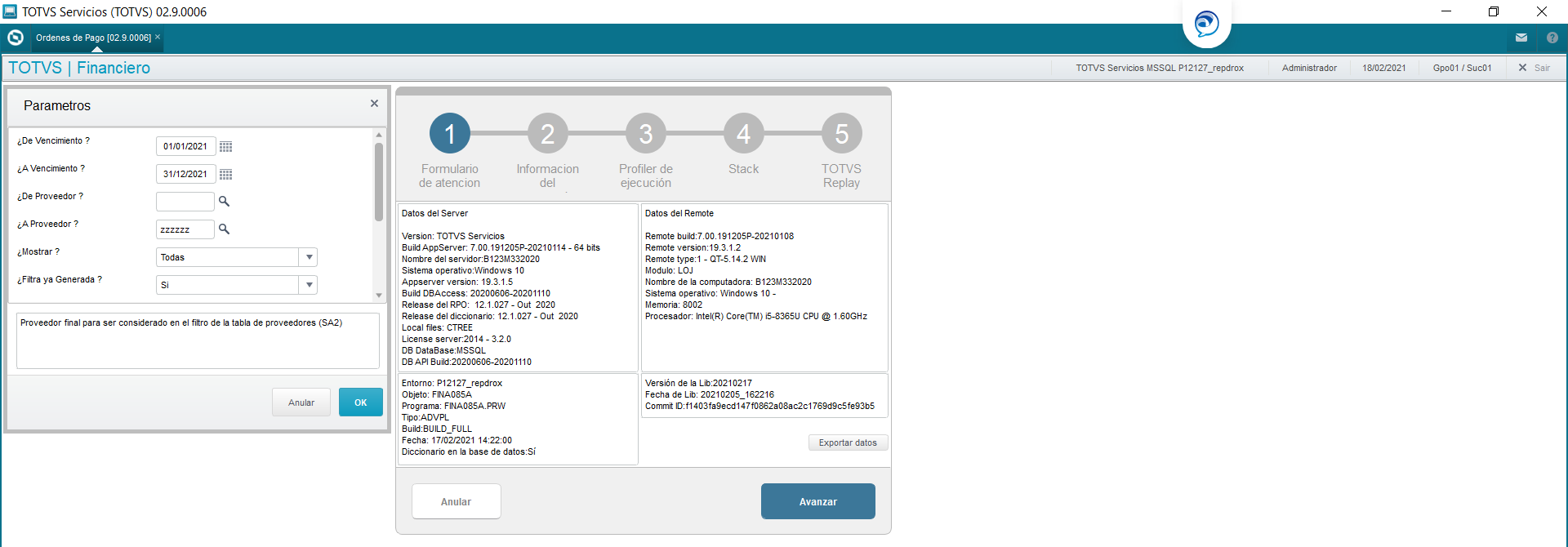Screen dimensions: 1568x547
Task: Close the Parametros dialog
Action: (374, 104)
